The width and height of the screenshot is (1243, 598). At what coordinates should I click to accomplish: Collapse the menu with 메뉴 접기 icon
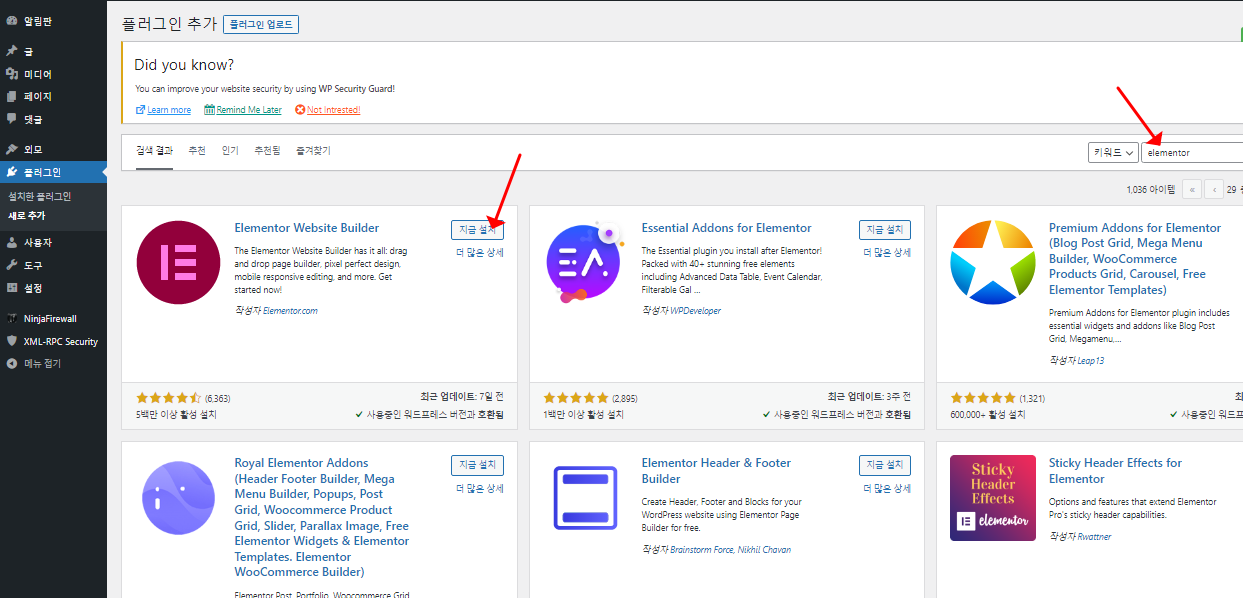click(x=11, y=363)
